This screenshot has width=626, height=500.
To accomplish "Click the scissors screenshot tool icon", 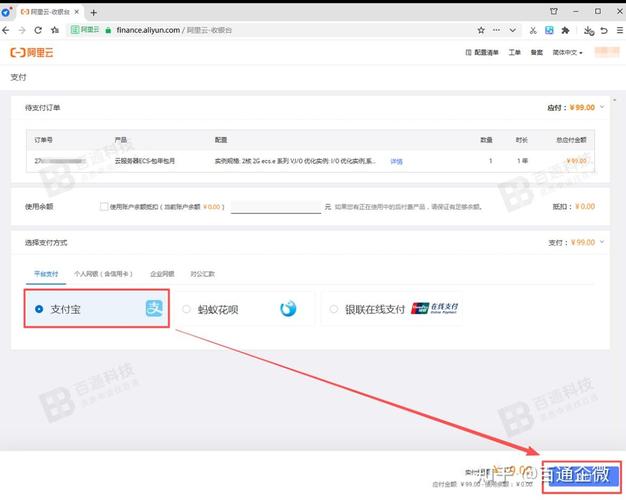I will point(533,30).
